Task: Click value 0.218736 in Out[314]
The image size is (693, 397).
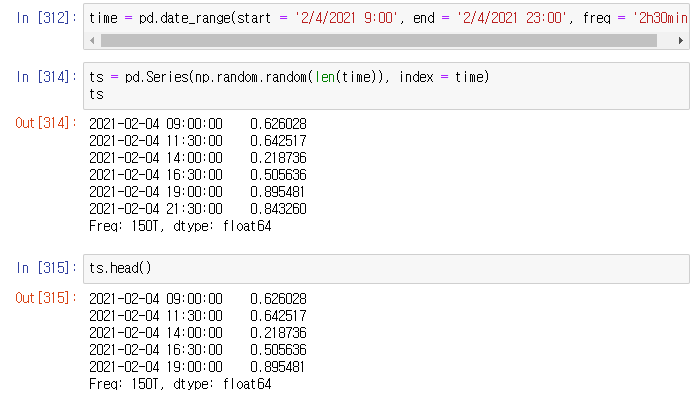Action: (278, 158)
